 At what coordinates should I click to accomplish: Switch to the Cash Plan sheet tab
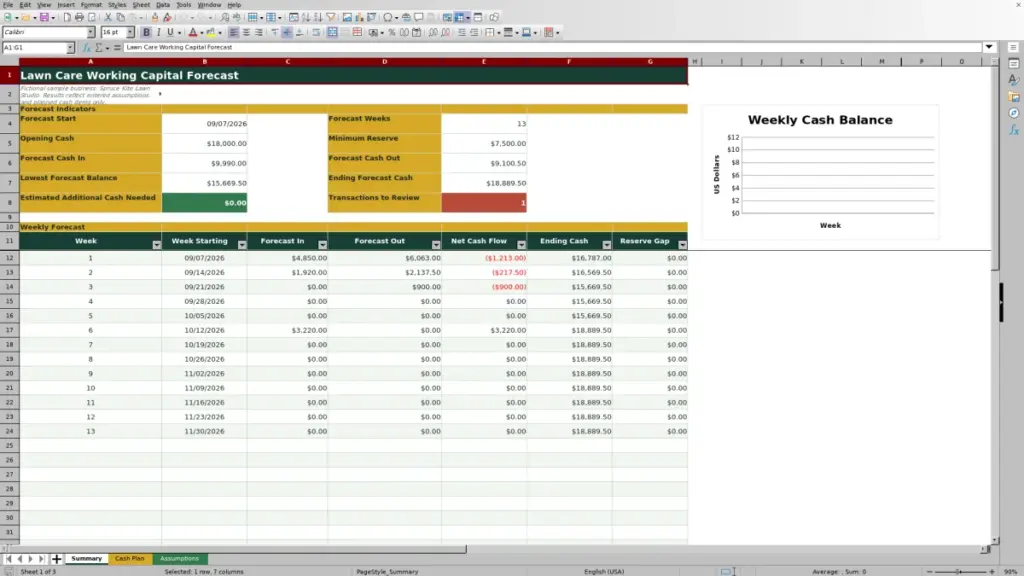[x=129, y=558]
